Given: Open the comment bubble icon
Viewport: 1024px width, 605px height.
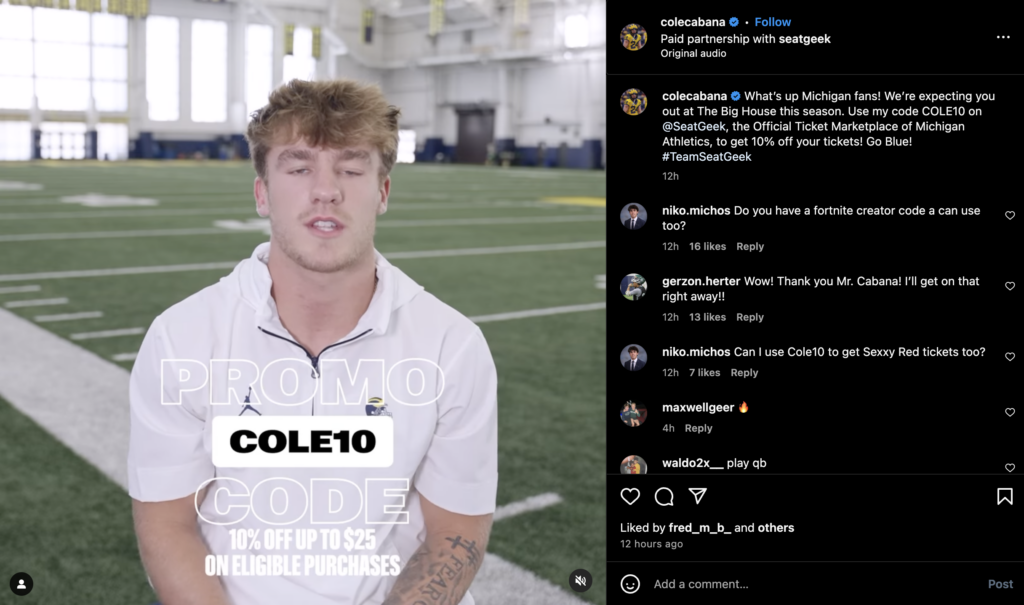Looking at the screenshot, I should tap(664, 497).
